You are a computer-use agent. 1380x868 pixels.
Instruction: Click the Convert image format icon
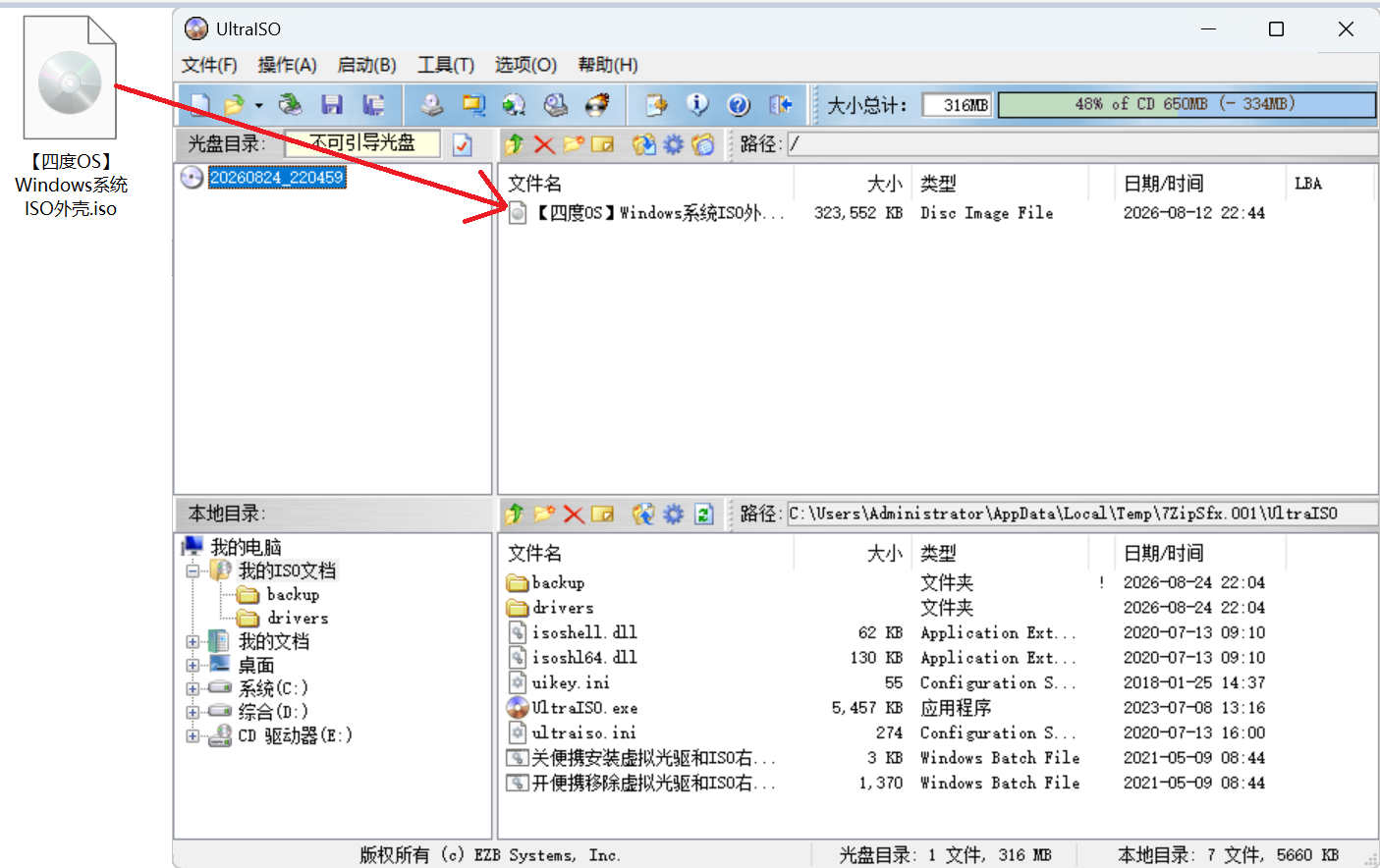pyautogui.click(x=473, y=105)
